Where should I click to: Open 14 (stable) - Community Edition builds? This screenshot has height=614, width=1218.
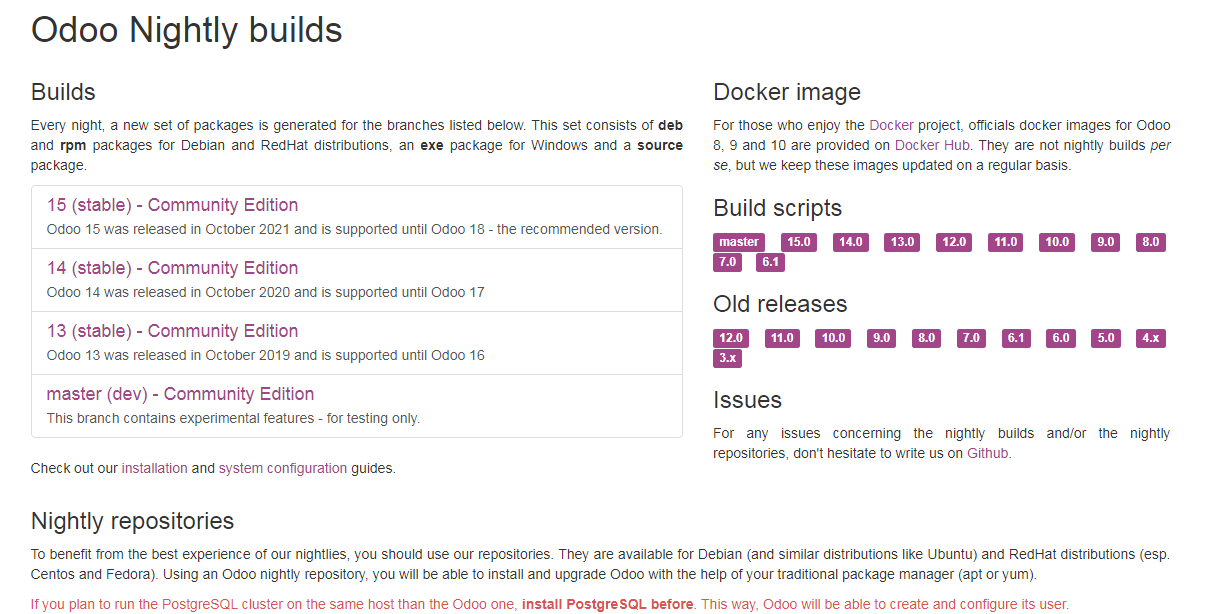pyautogui.click(x=172, y=268)
